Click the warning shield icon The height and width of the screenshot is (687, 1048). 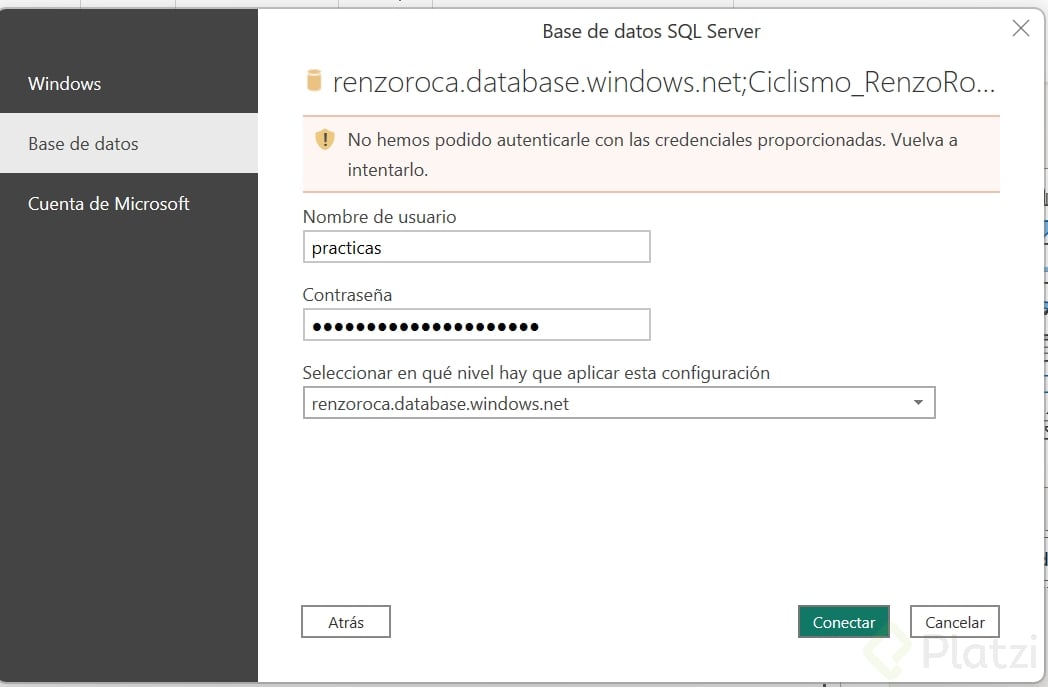pyautogui.click(x=325, y=140)
